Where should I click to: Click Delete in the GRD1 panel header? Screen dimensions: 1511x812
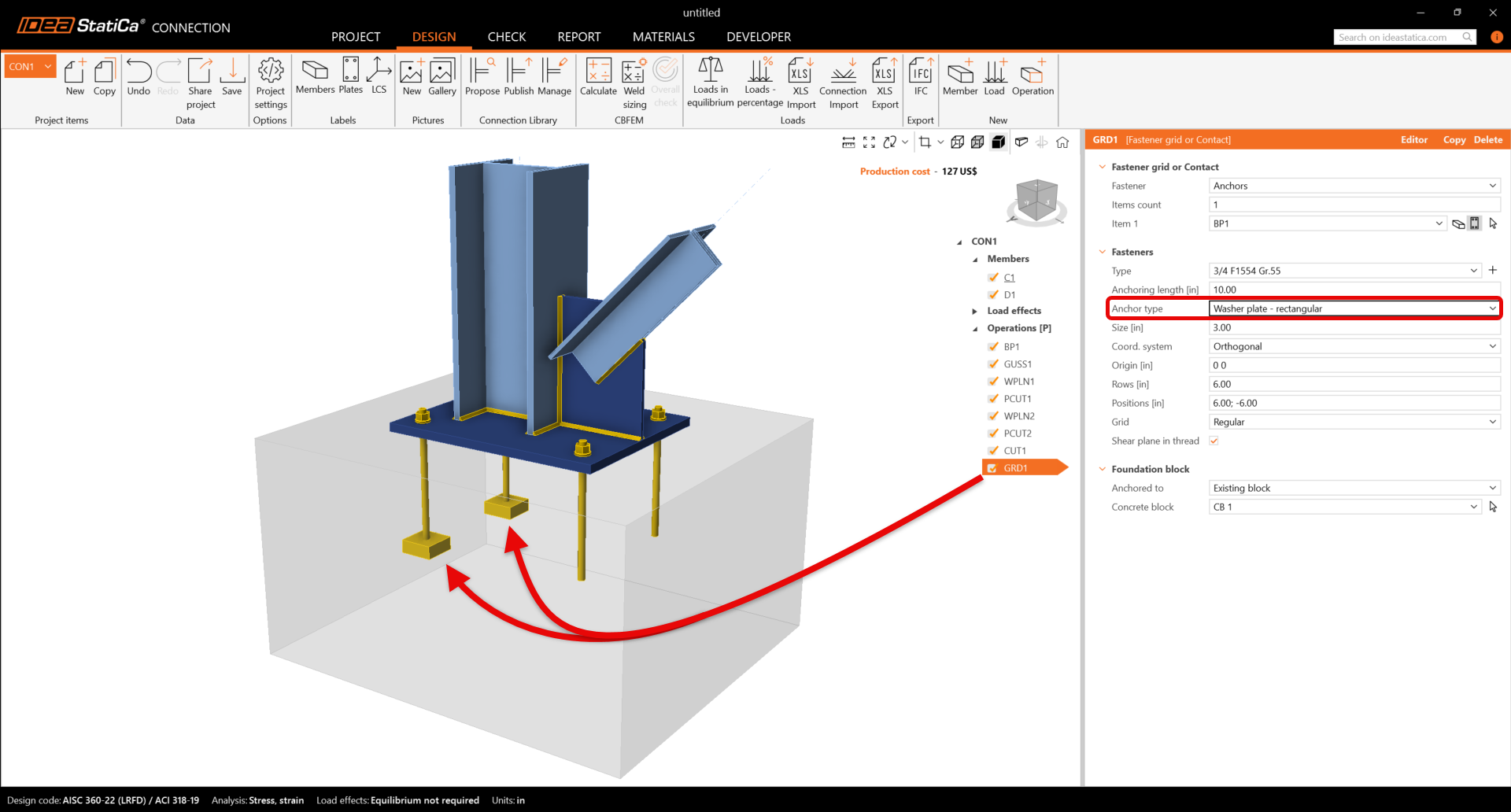[x=1487, y=140]
